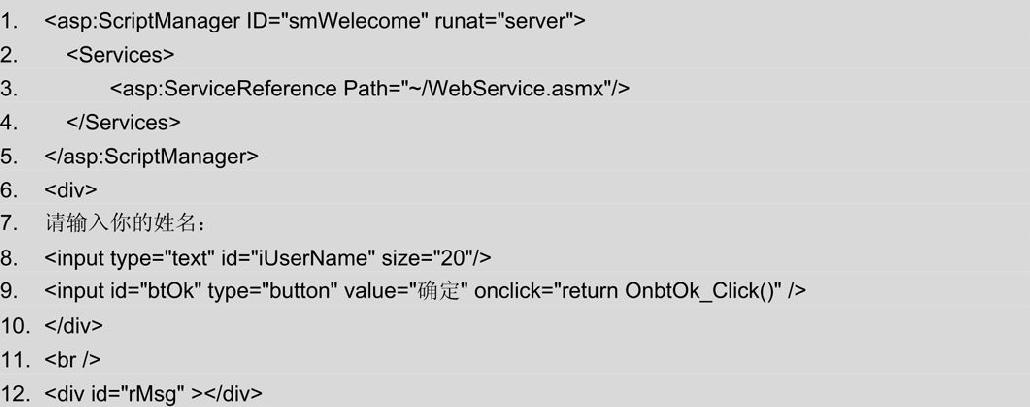The image size is (1030, 407).
Task: Click the asp:ServiceReference tag
Action: coord(223,89)
